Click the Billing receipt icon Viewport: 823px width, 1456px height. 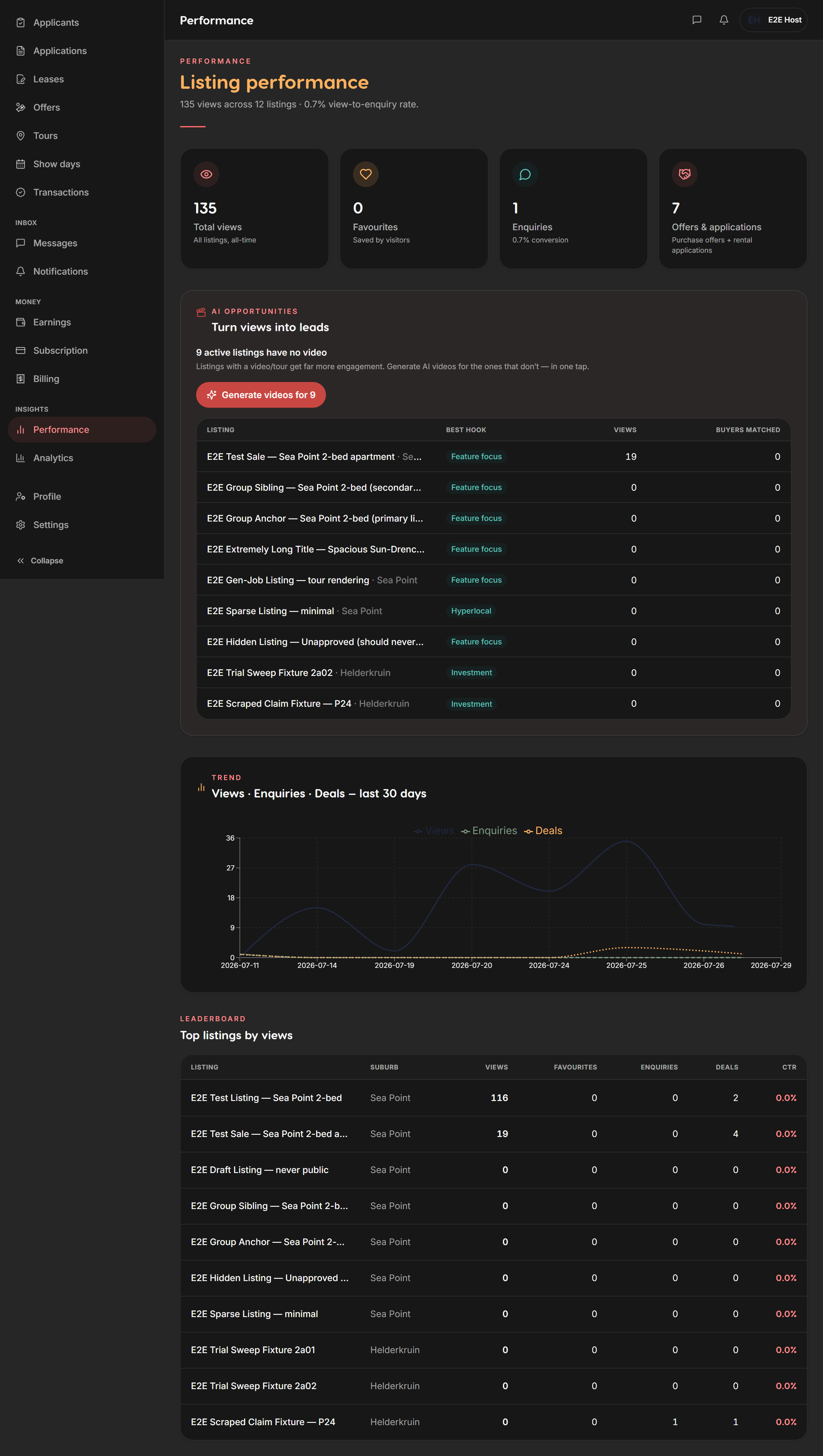click(x=20, y=379)
